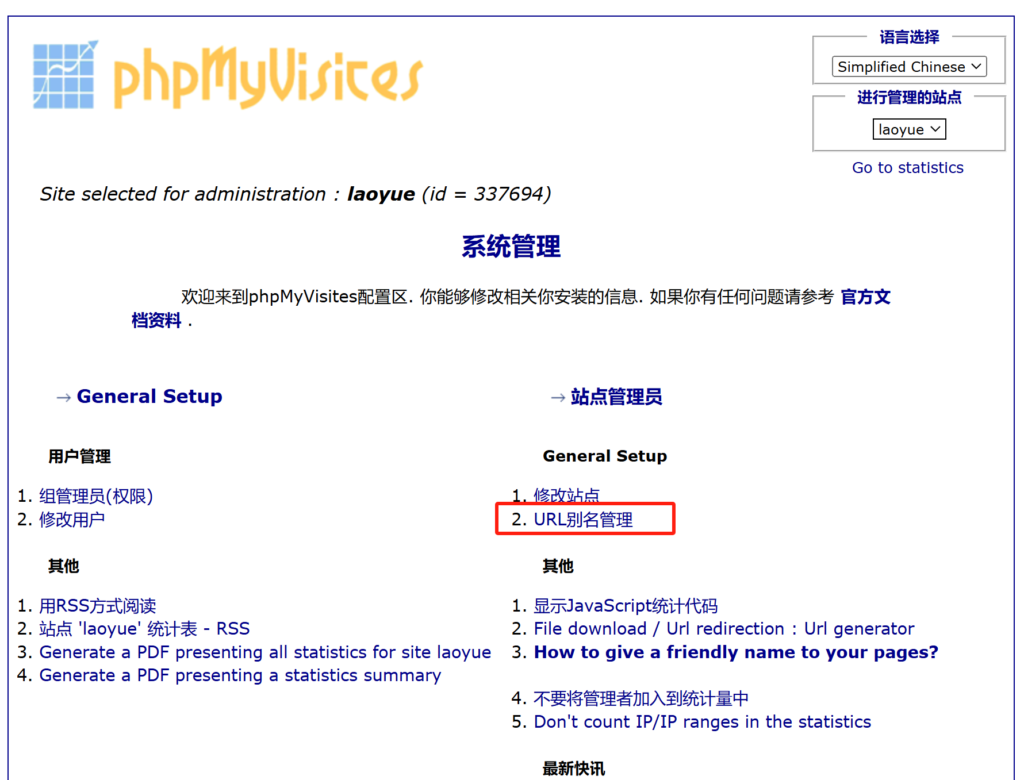Image resolution: width=1024 pixels, height=780 pixels.
Task: Open 组管理员(权限) group admin page
Action: click(96, 496)
